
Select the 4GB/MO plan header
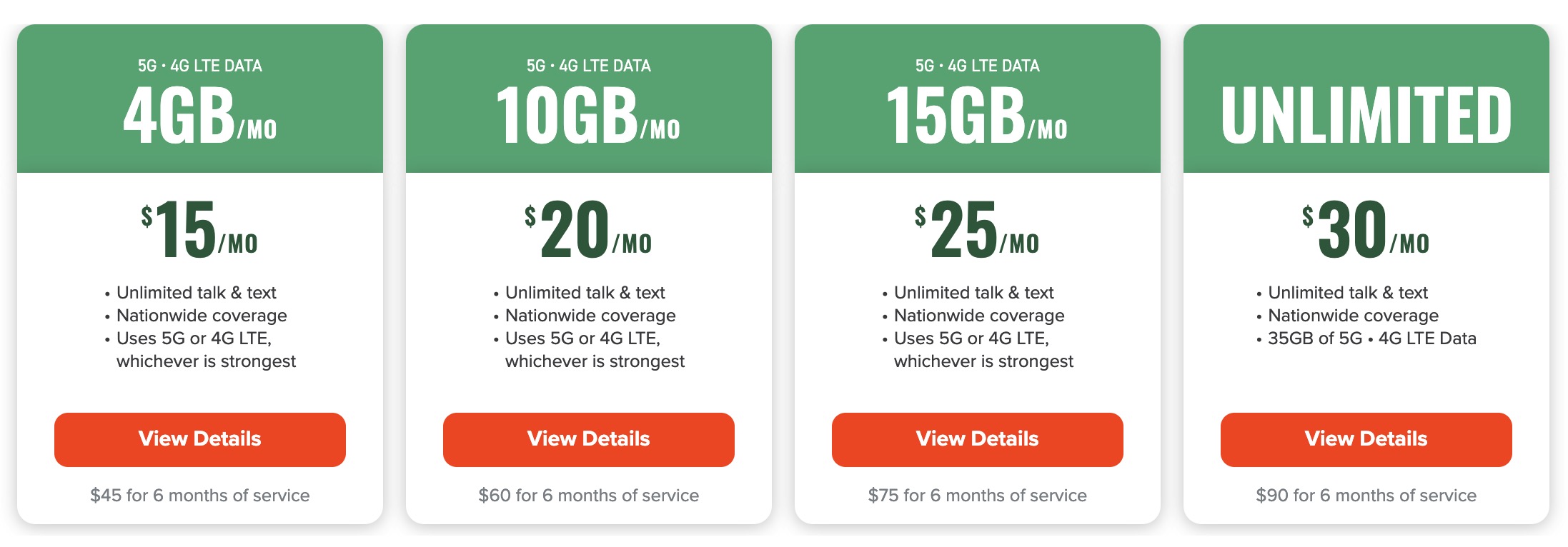(x=200, y=114)
